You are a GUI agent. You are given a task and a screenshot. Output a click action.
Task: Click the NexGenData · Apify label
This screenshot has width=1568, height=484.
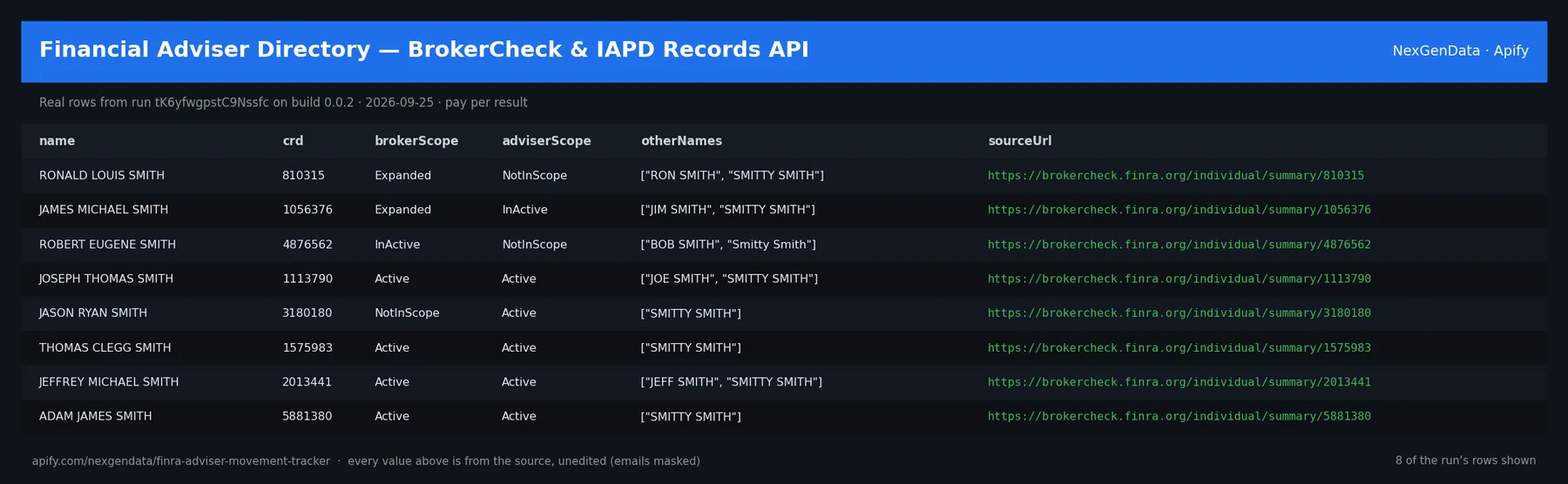click(x=1460, y=50)
